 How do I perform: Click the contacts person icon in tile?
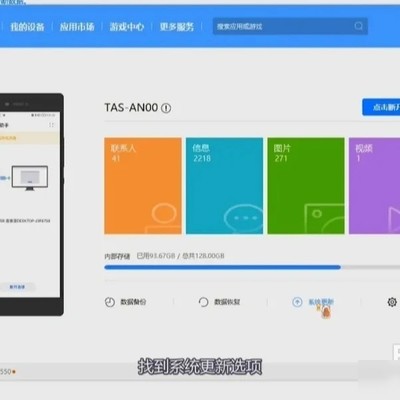click(163, 218)
